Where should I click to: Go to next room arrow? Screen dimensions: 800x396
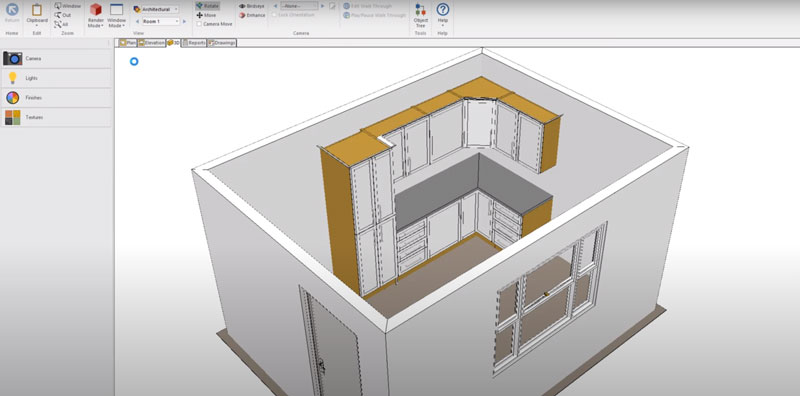(184, 21)
